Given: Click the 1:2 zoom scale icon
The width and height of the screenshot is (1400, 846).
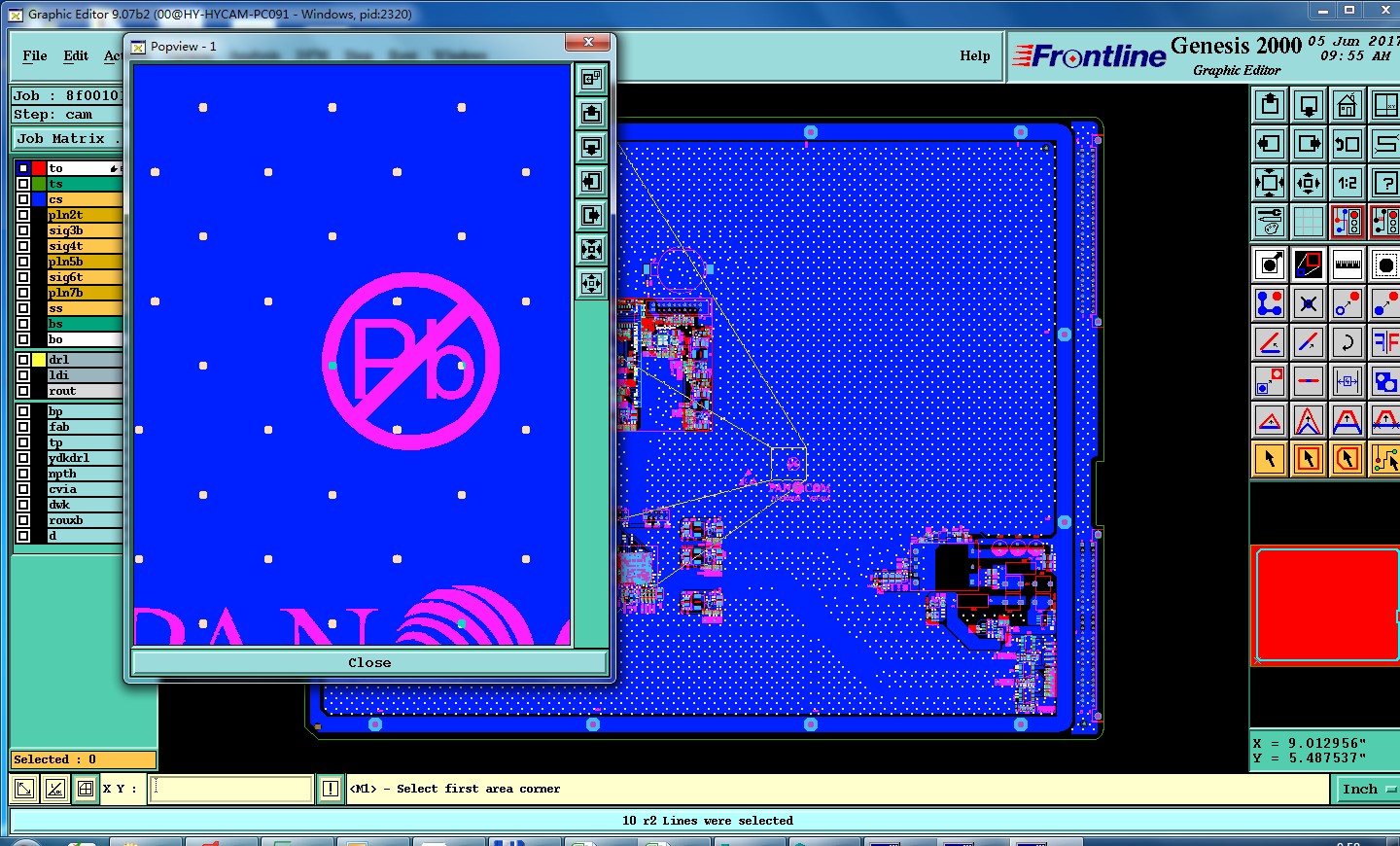Looking at the screenshot, I should pos(1347,183).
